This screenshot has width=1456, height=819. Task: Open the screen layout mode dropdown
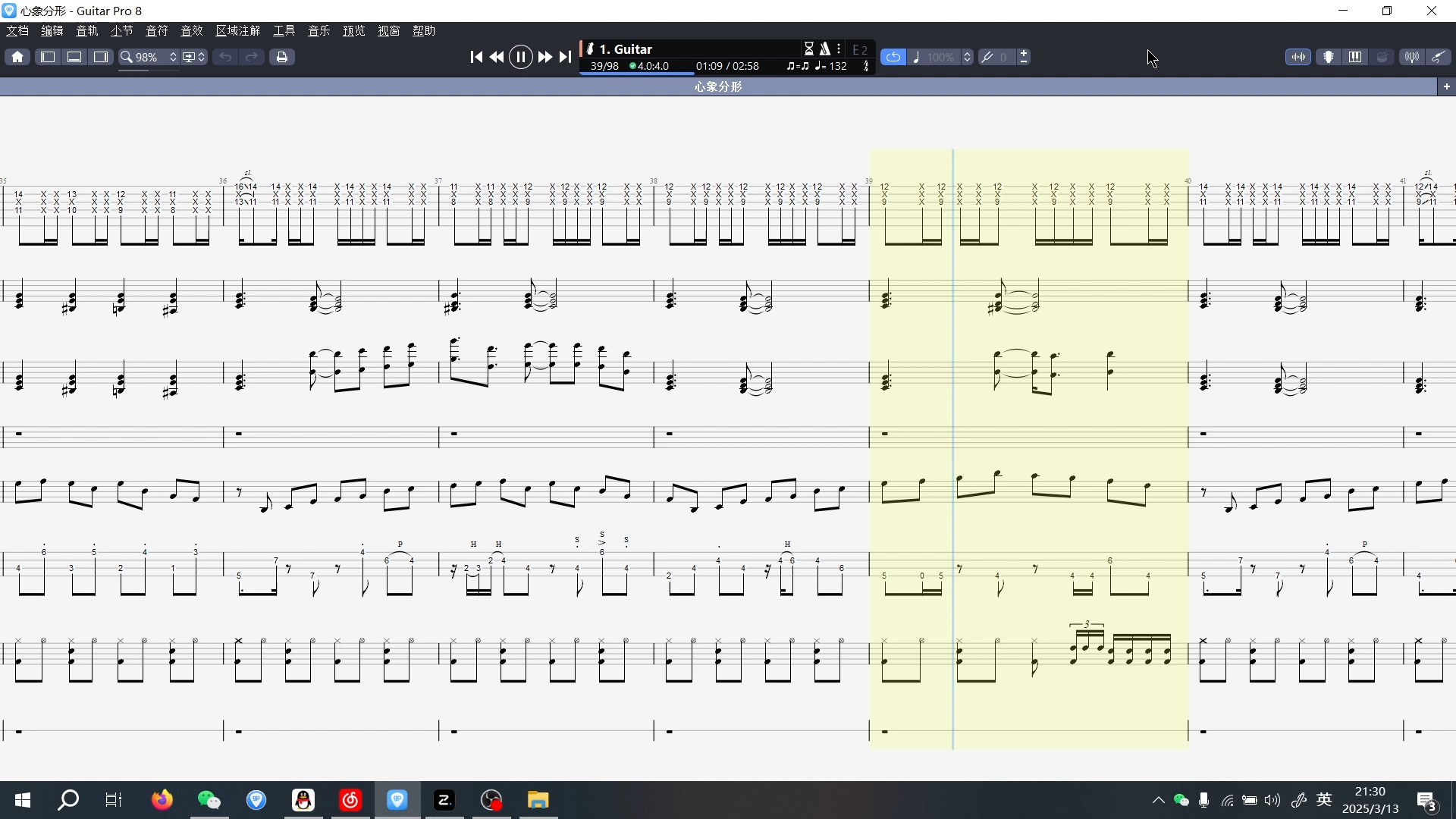(194, 57)
